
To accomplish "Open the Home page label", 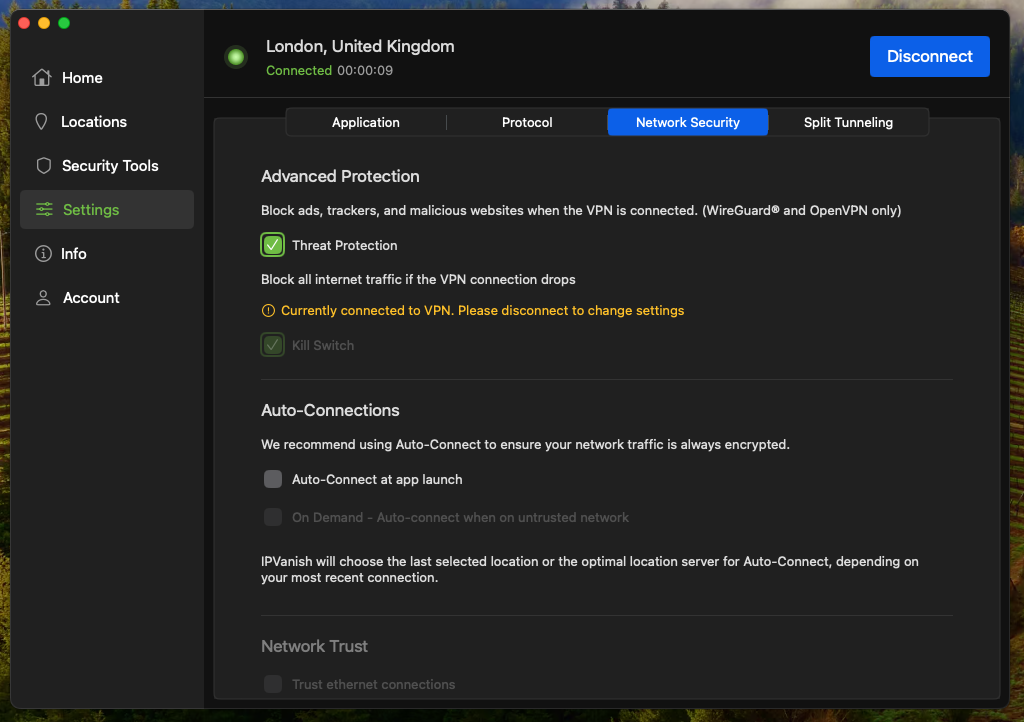I will coord(82,78).
